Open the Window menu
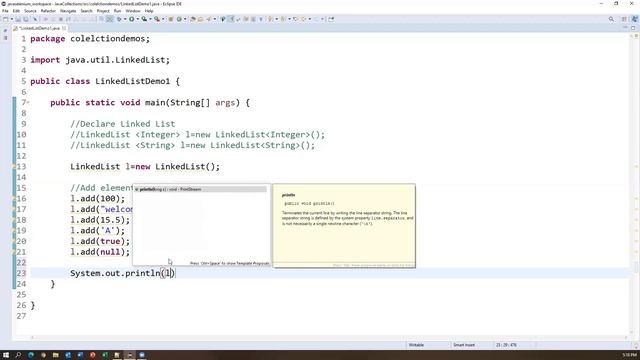This screenshot has width=640, height=360. (133, 11)
